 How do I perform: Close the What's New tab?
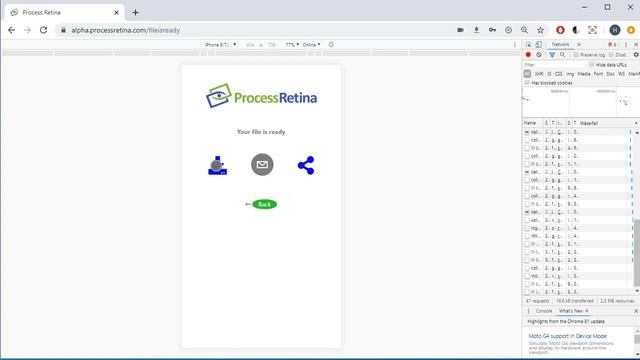click(x=587, y=311)
